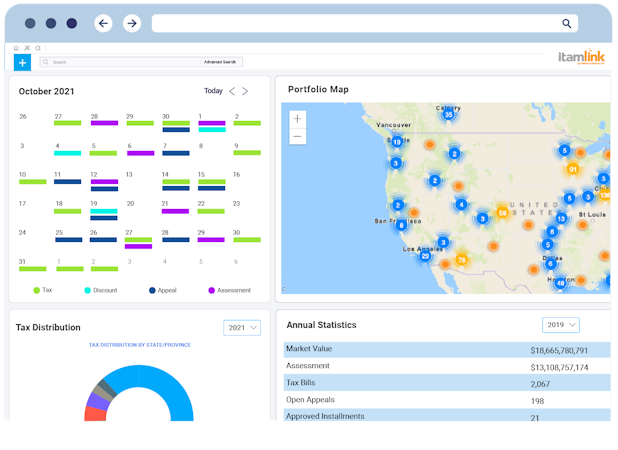Click the Today link in the calendar

(x=213, y=91)
